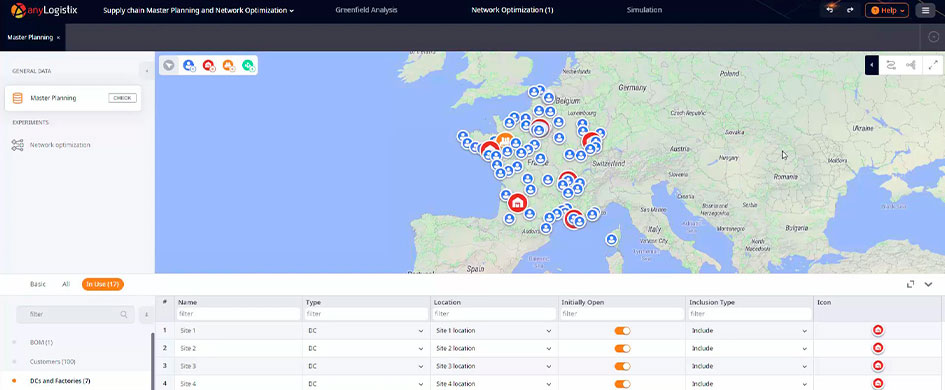Expand the map to full screen
Viewport: 945px width, 390px height.
pyautogui.click(x=932, y=65)
